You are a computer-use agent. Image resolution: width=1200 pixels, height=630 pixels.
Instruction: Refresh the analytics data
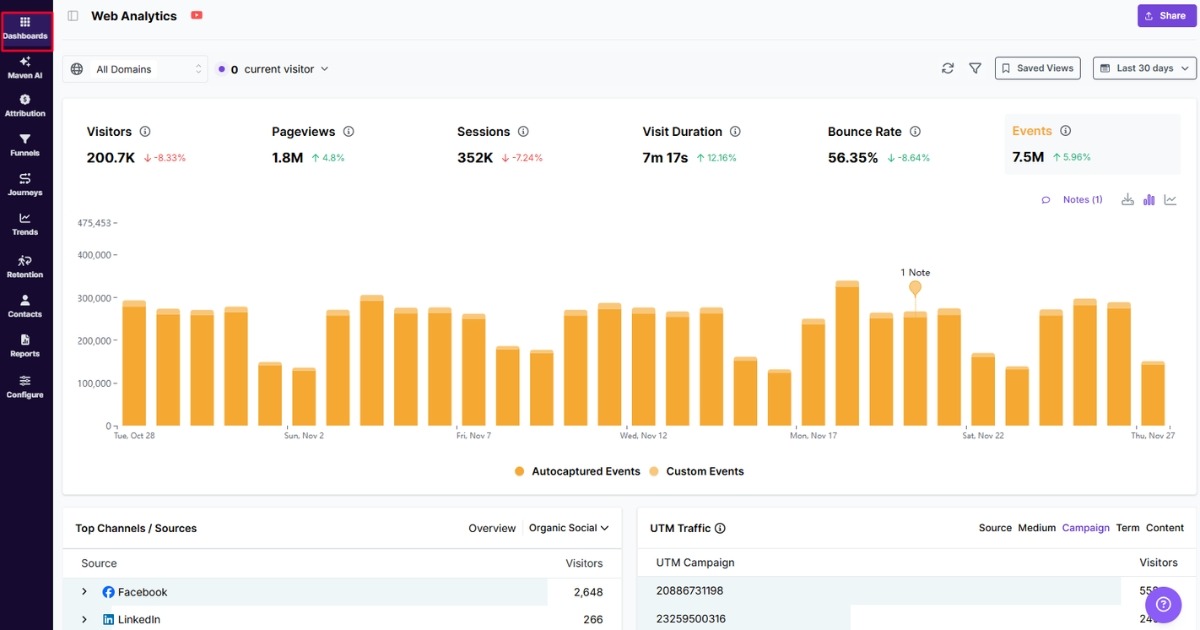(x=947, y=68)
